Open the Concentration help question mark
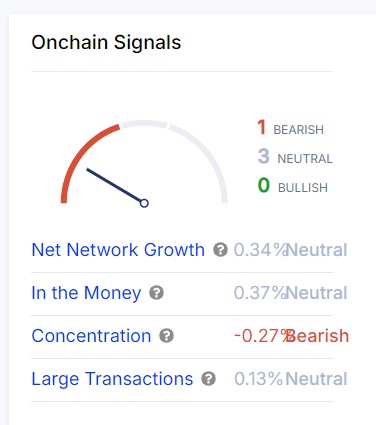The image size is (376, 425). pos(166,336)
